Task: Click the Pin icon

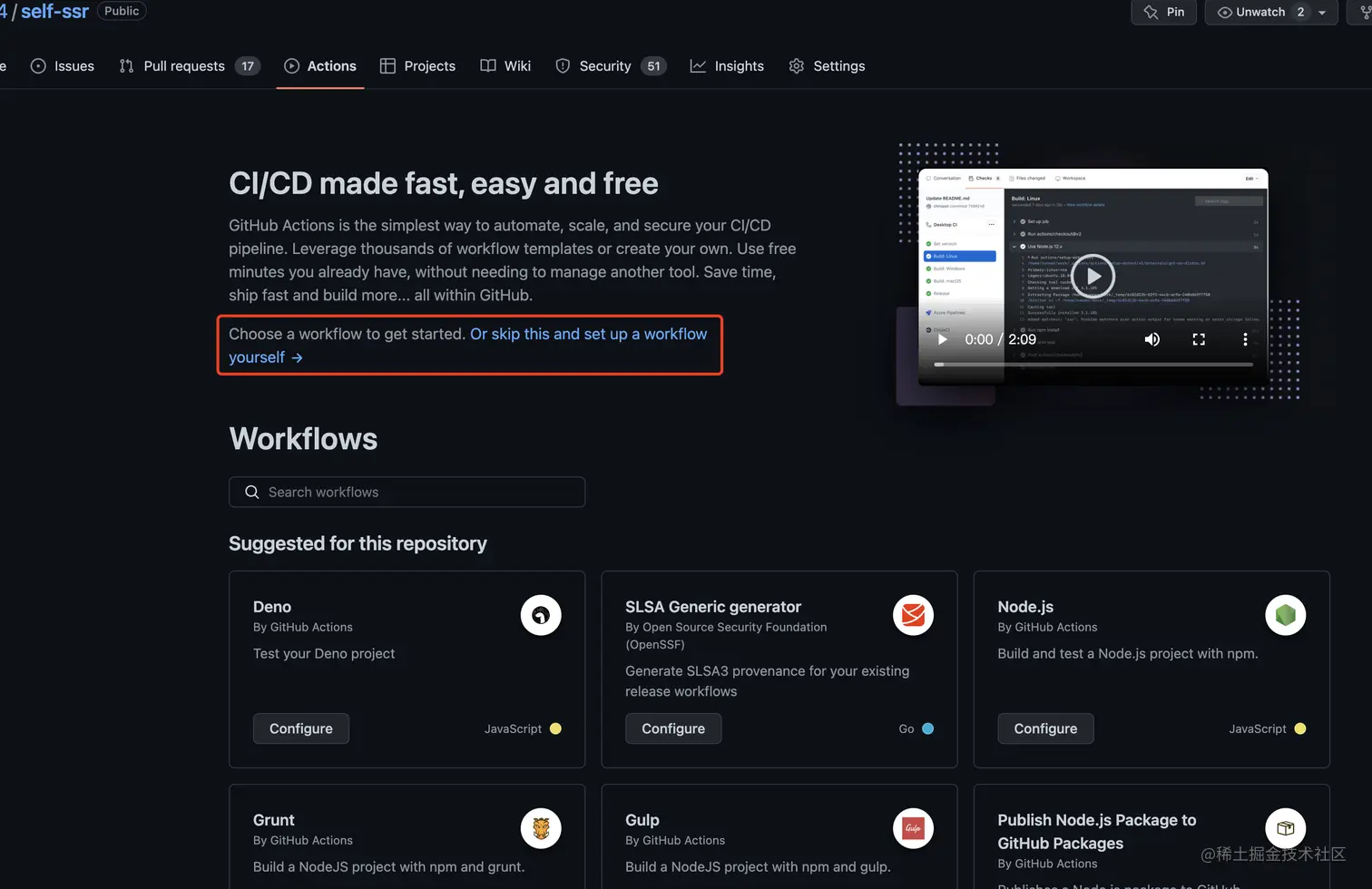Action: pyautogui.click(x=1151, y=12)
